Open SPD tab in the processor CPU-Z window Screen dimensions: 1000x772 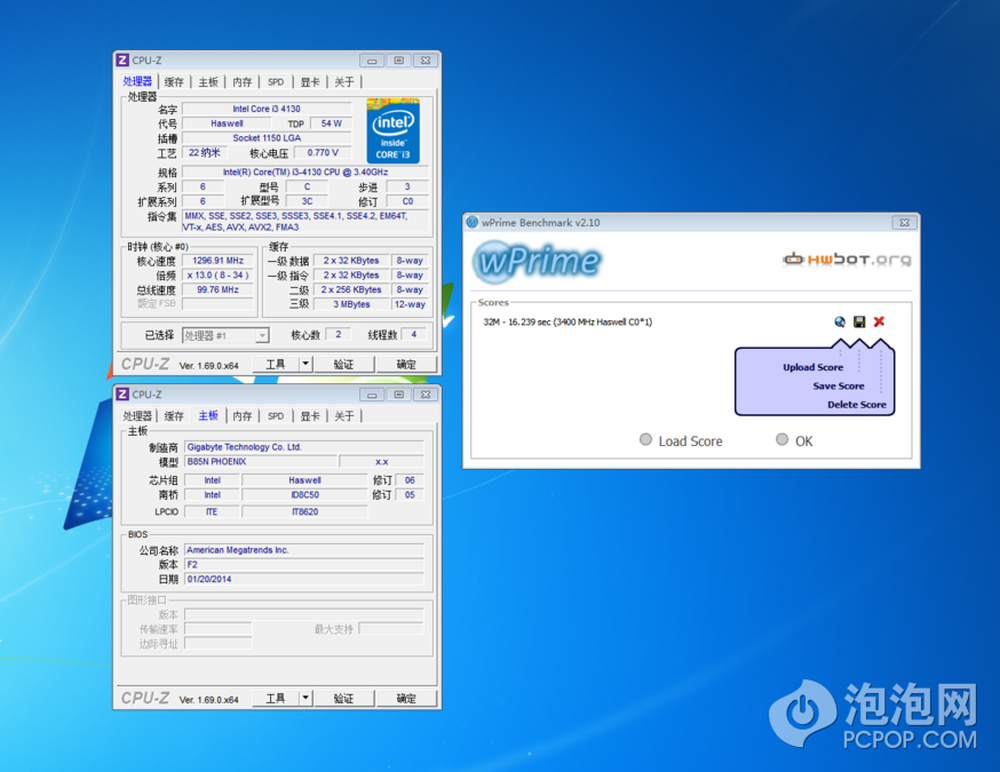click(x=276, y=82)
